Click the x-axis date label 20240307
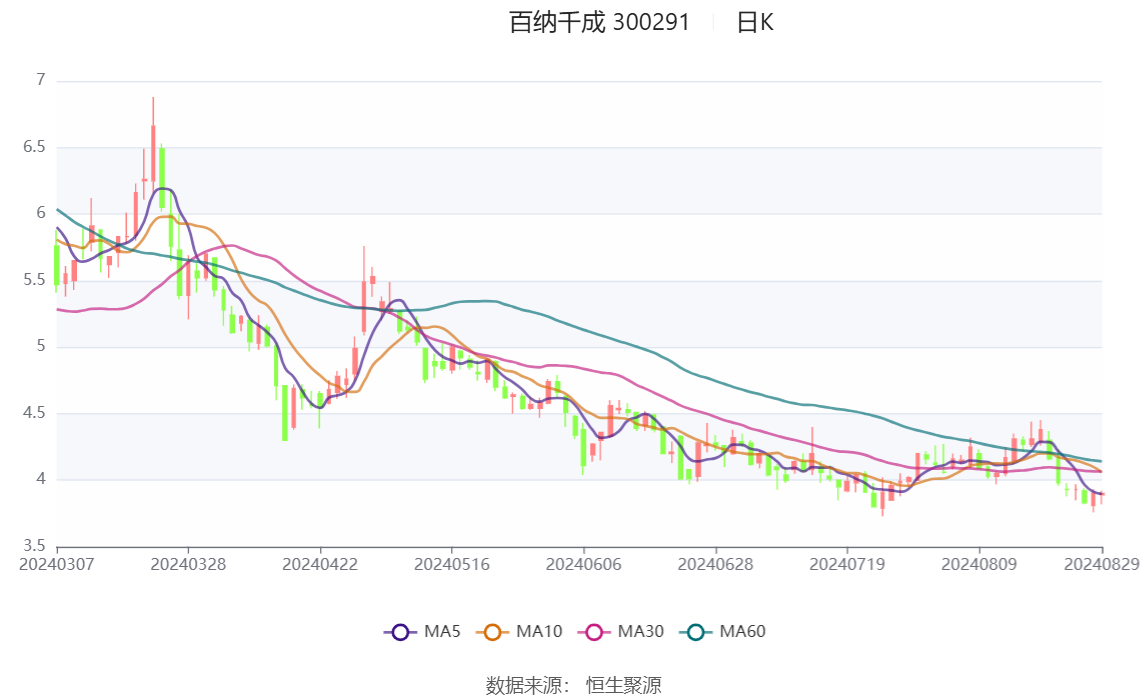The height and width of the screenshot is (699, 1147). [56, 564]
